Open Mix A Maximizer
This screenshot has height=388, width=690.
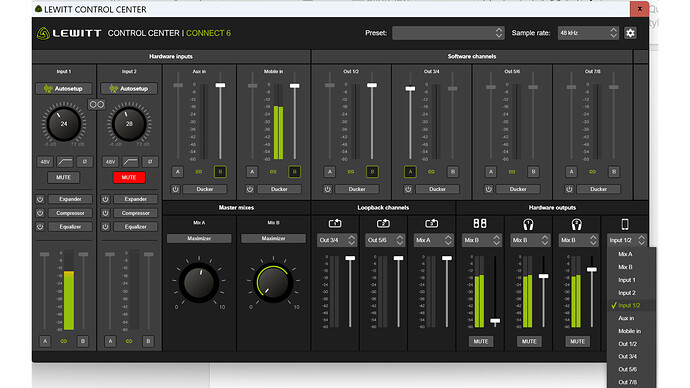[x=199, y=238]
